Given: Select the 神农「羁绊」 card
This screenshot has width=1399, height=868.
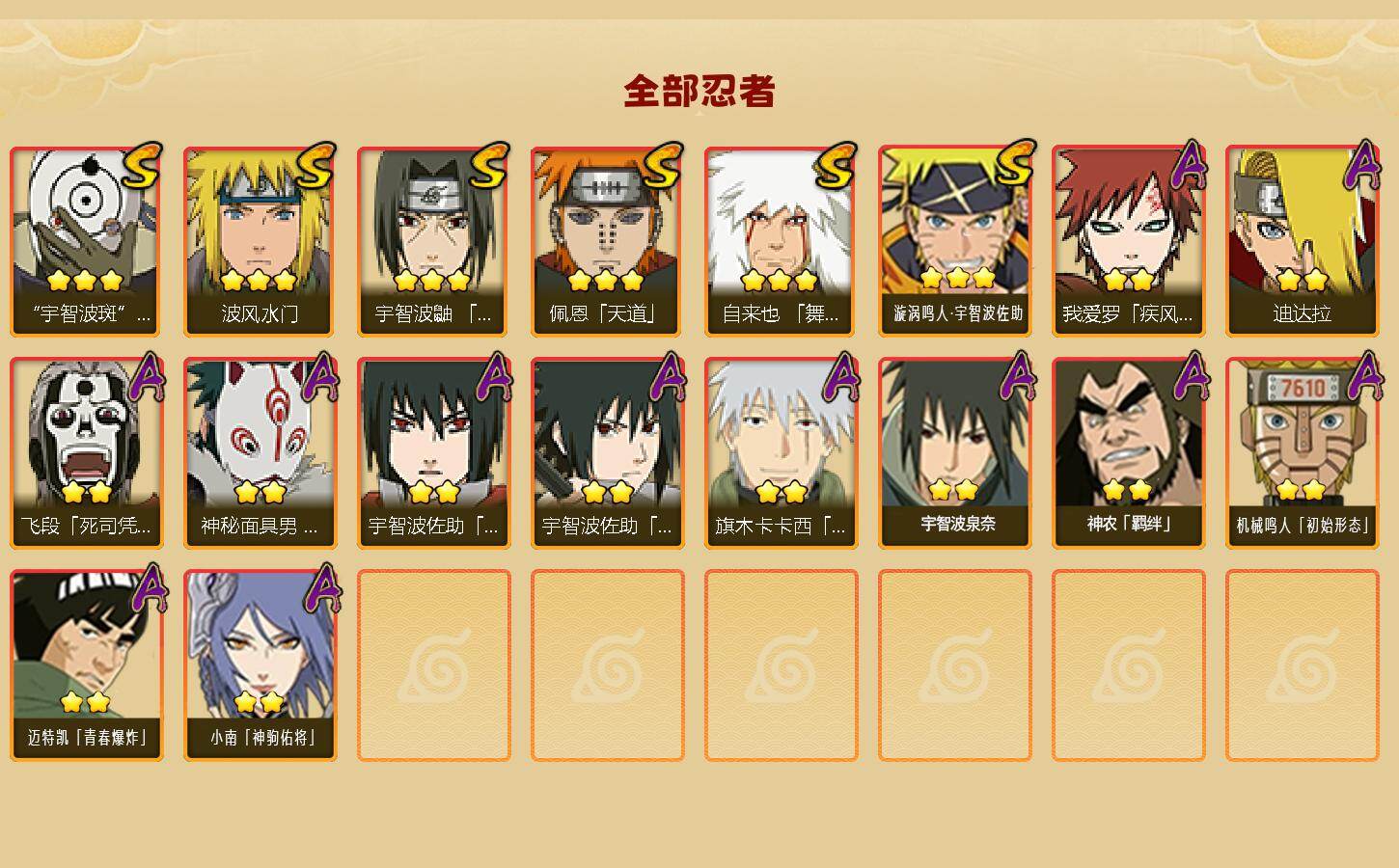Looking at the screenshot, I should 1128,453.
